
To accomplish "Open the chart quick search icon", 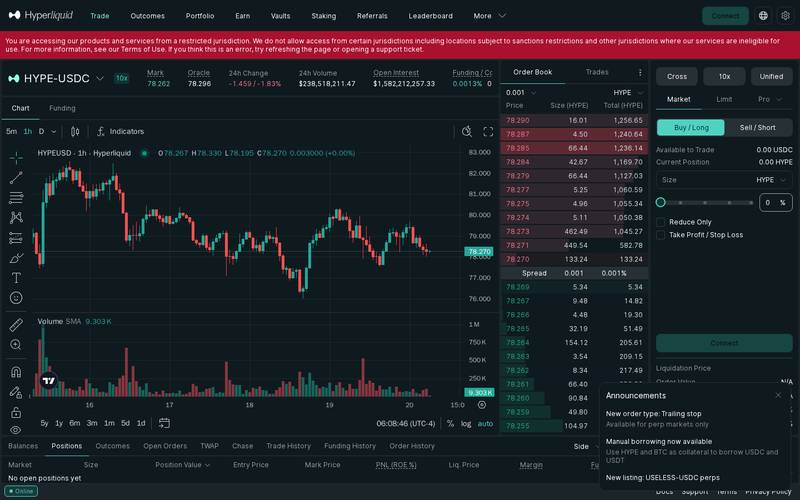I will pyautogui.click(x=466, y=132).
